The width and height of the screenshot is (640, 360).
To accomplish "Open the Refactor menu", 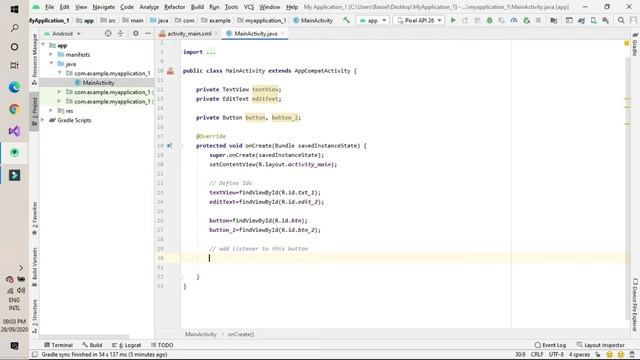I will (x=174, y=7).
